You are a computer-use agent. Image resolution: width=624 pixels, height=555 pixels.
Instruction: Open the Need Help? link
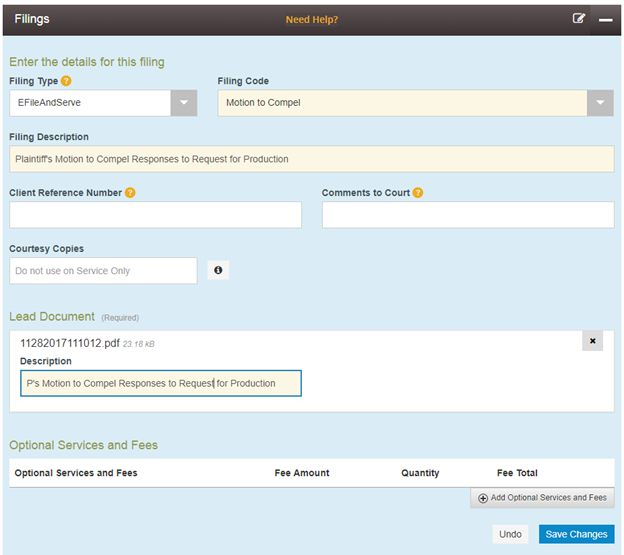pyautogui.click(x=312, y=20)
